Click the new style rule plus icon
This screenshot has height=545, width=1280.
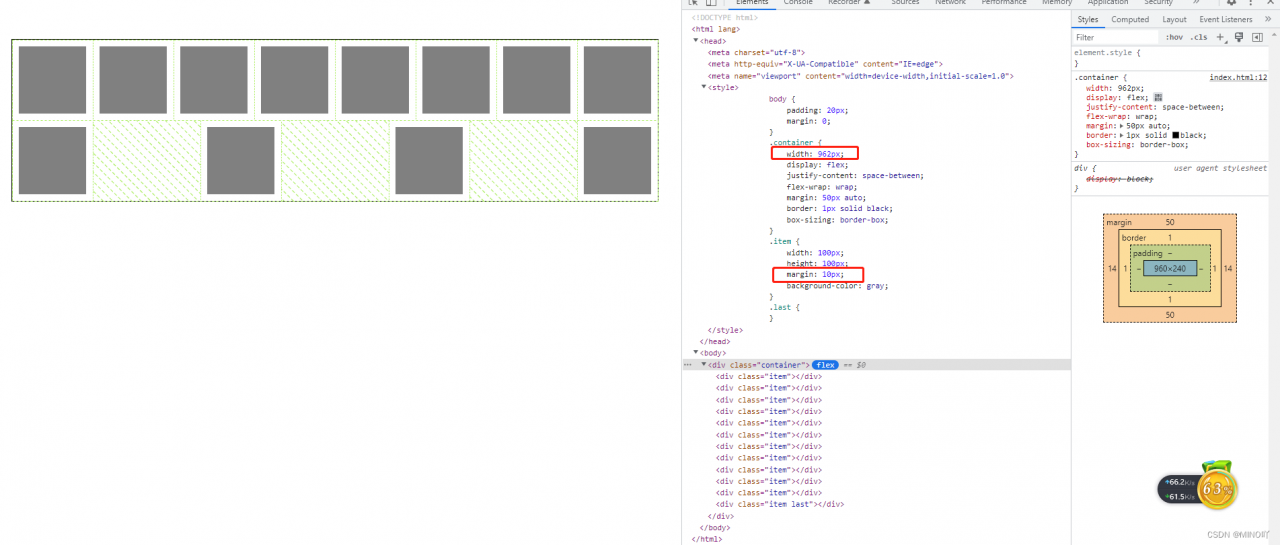pyautogui.click(x=1220, y=37)
